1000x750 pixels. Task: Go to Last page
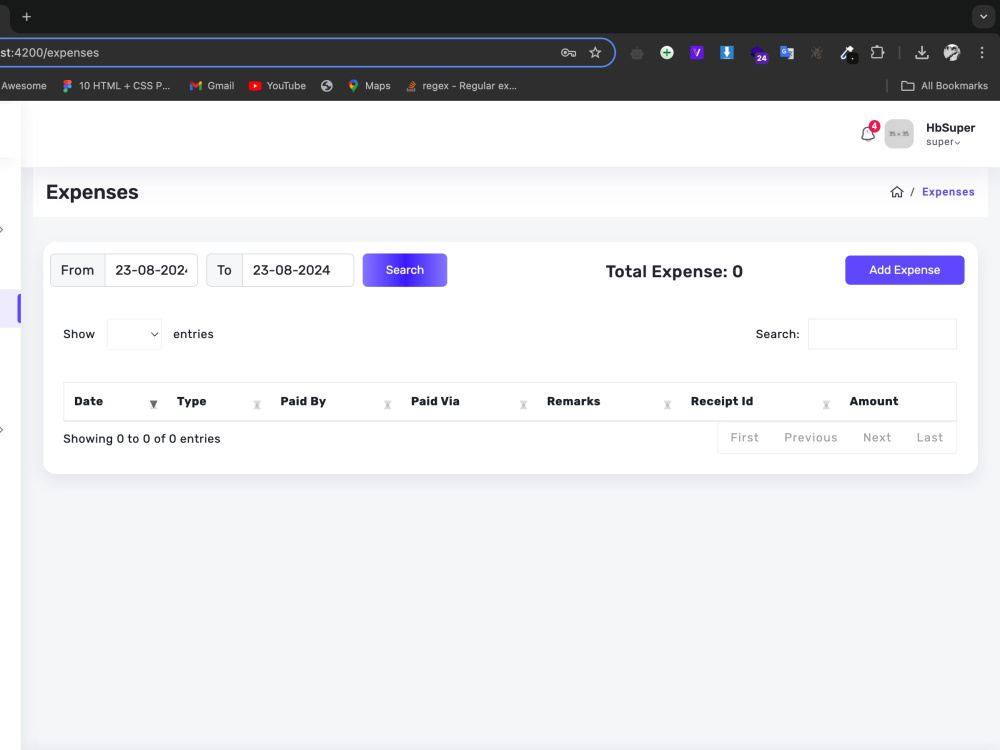tap(929, 438)
